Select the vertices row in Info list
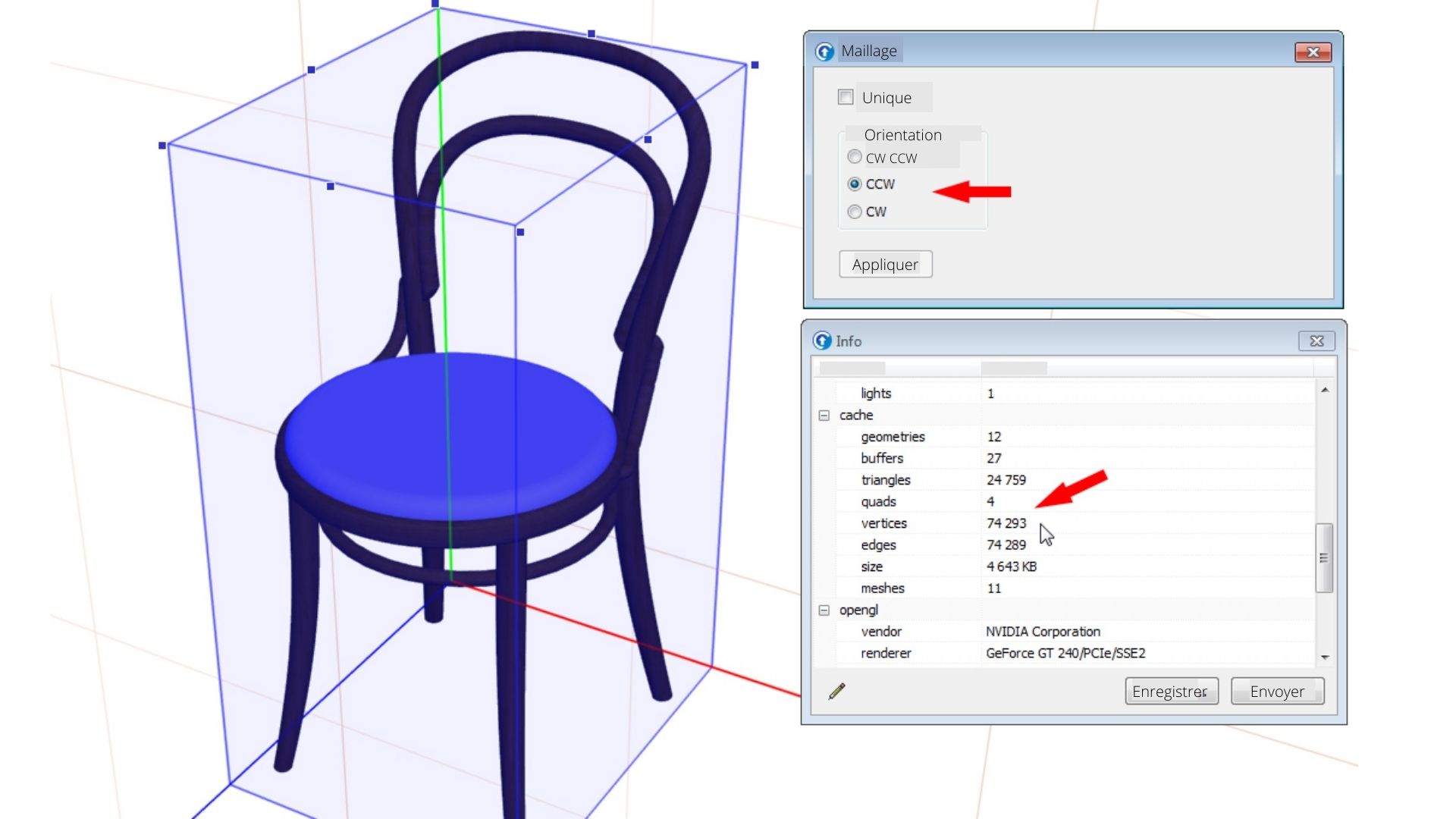This screenshot has width=1456, height=819. pyautogui.click(x=883, y=523)
